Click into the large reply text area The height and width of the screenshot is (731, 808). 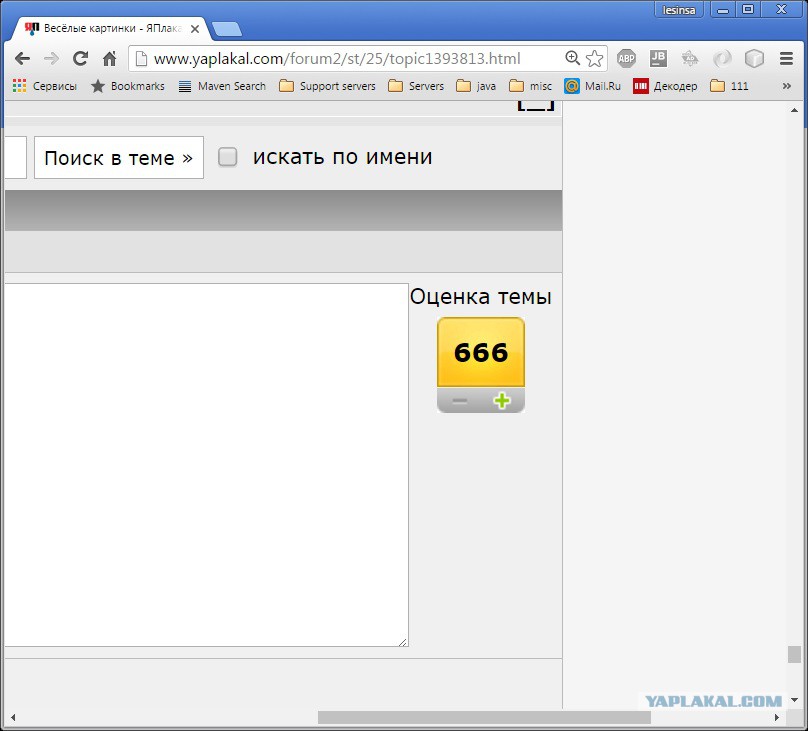coord(207,465)
